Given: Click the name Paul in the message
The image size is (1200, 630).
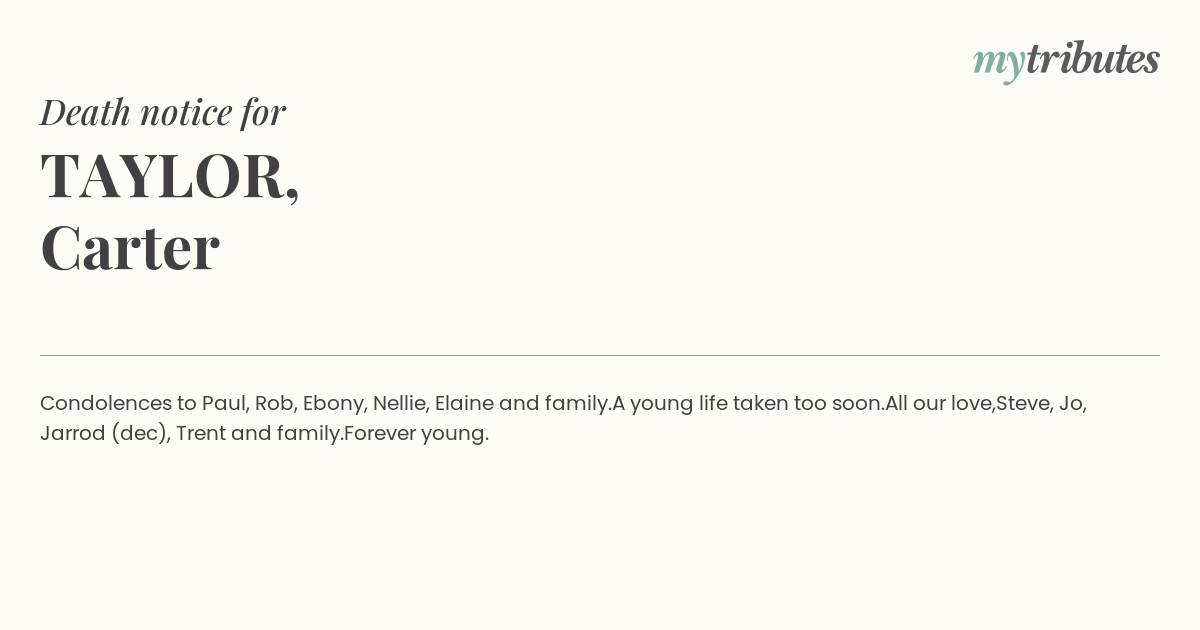Looking at the screenshot, I should coord(223,403).
